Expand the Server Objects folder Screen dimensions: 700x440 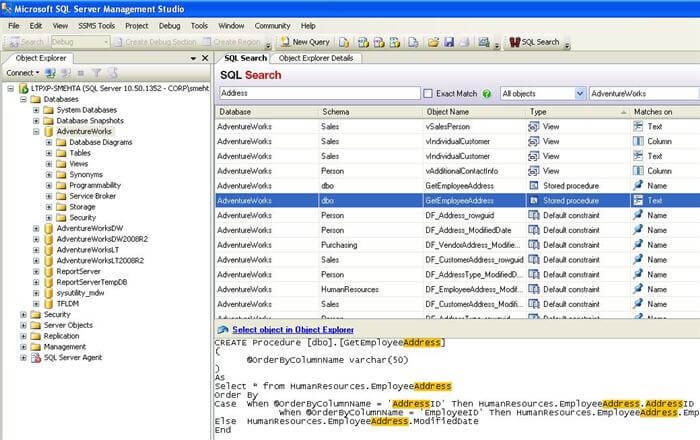pos(23,325)
